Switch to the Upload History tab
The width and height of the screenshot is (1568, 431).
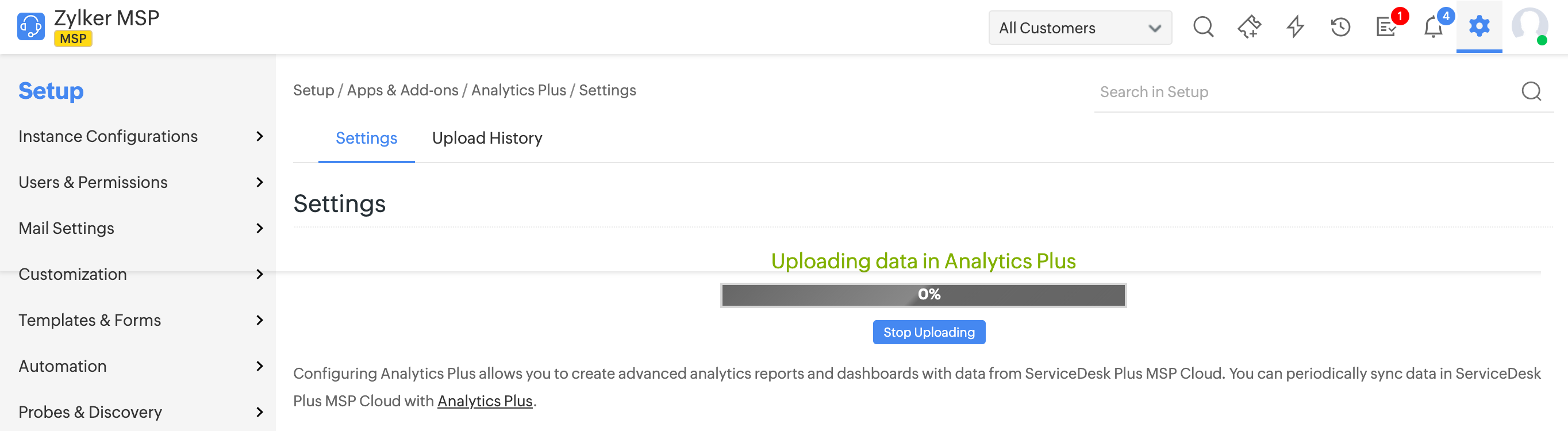(x=487, y=138)
